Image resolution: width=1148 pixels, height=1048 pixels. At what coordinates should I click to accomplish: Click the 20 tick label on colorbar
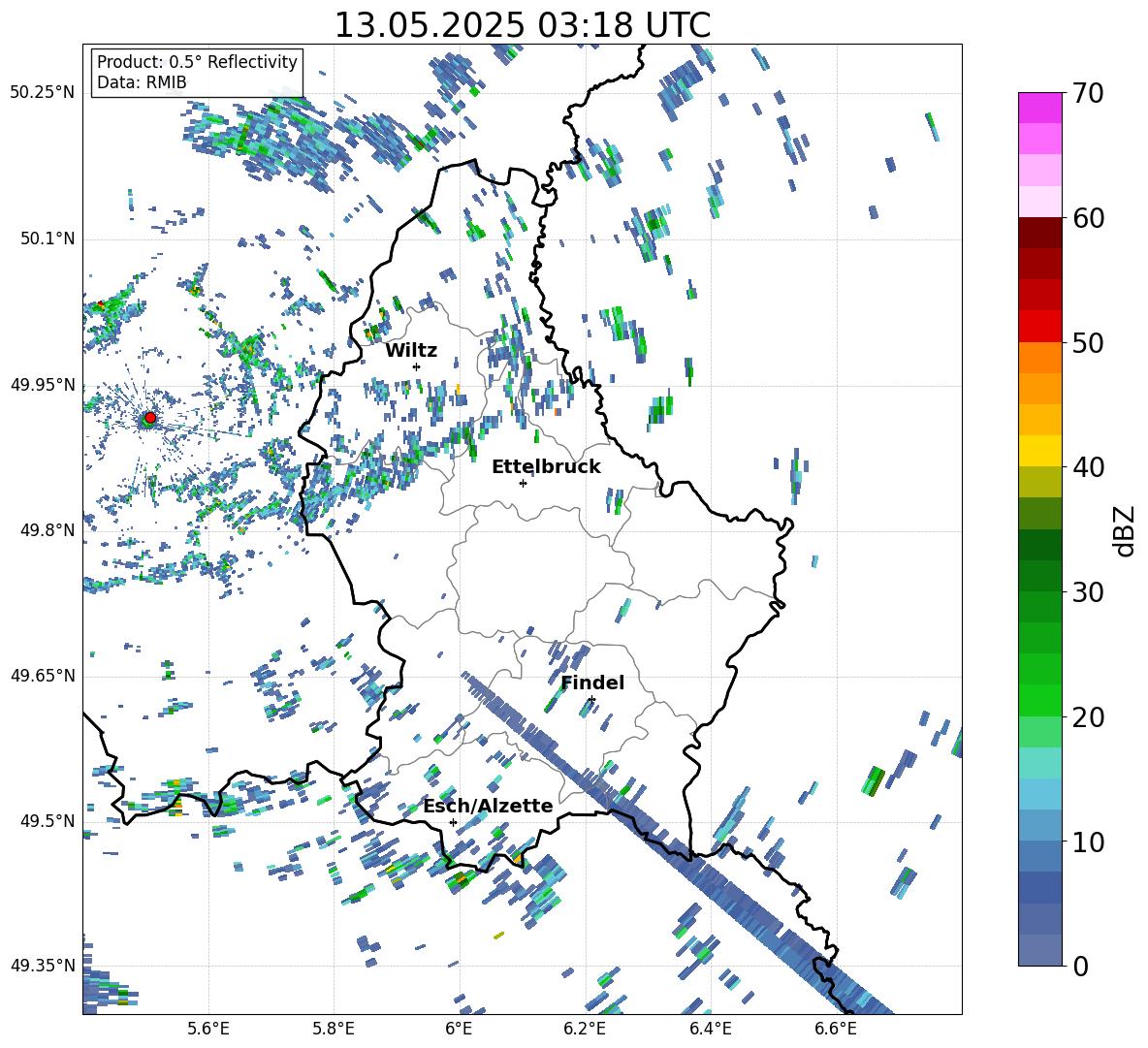[1088, 717]
